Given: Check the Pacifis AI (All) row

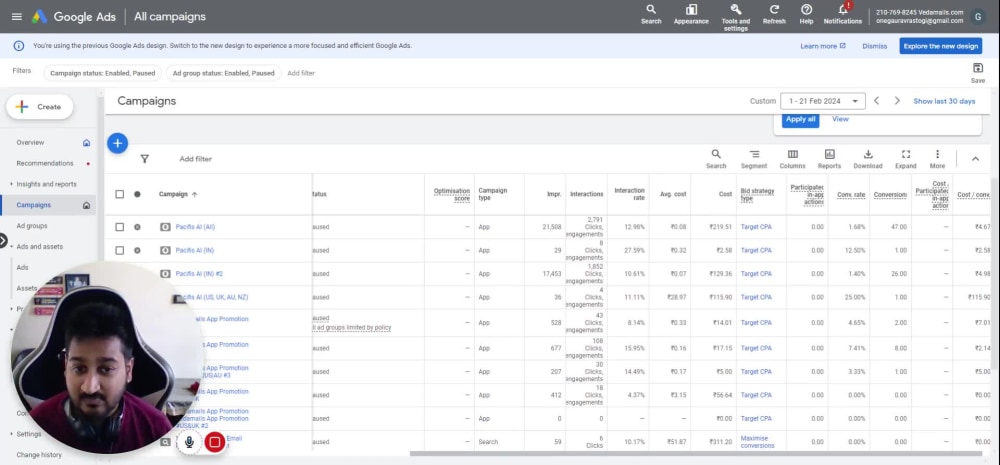Looking at the screenshot, I should [x=119, y=227].
